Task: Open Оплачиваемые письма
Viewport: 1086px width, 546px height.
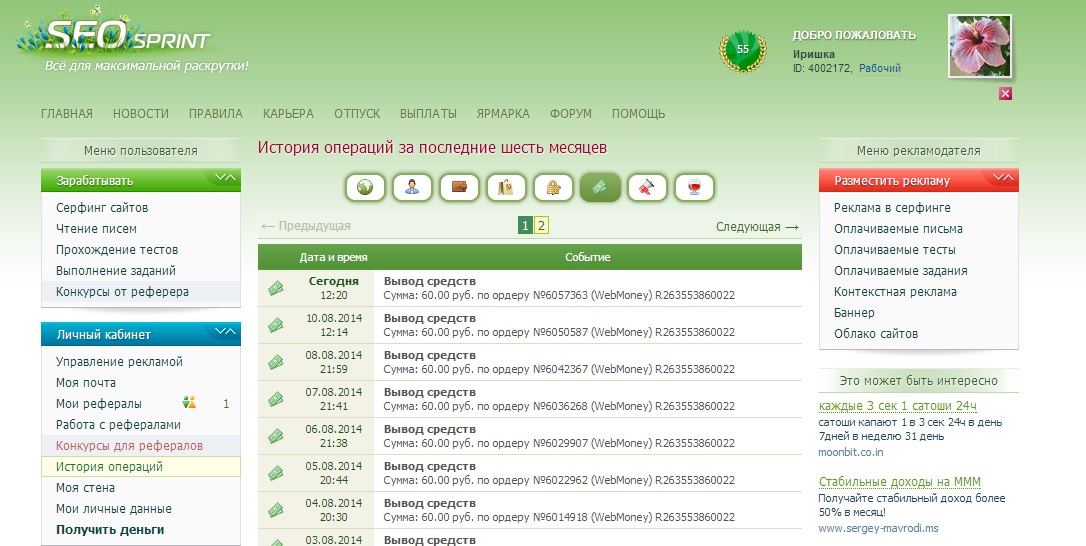Action: pos(898,229)
